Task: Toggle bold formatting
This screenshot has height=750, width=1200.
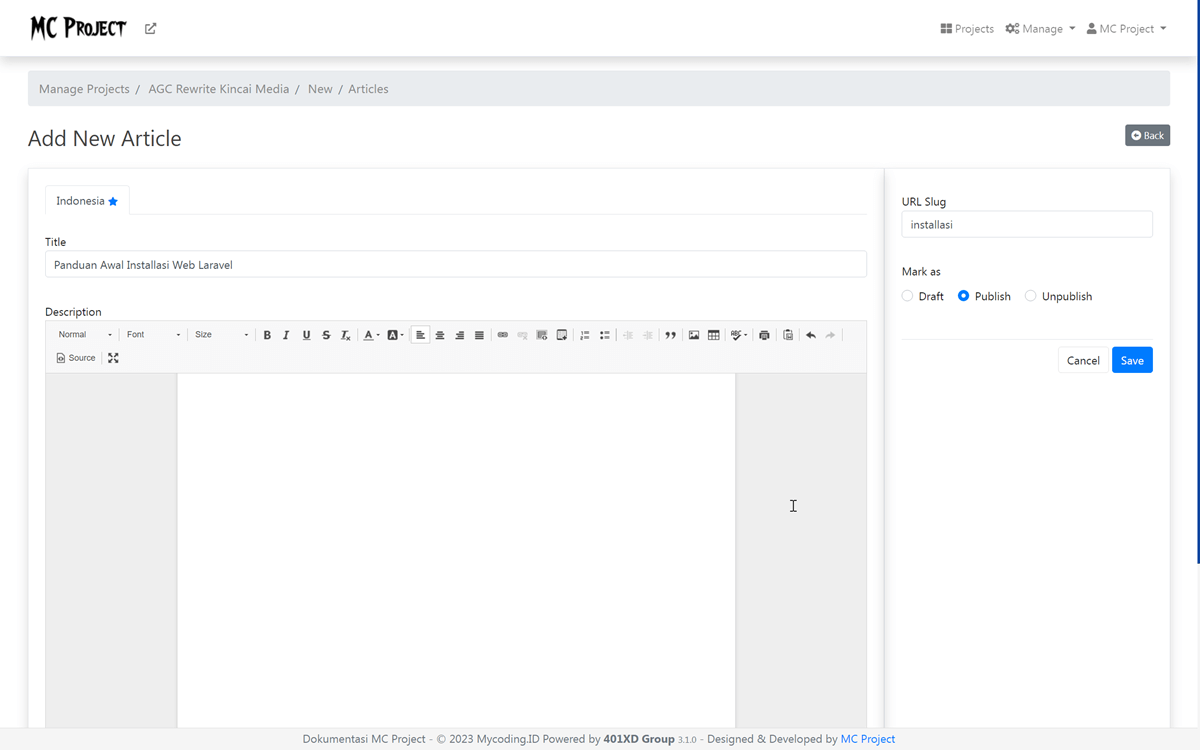Action: pos(267,335)
